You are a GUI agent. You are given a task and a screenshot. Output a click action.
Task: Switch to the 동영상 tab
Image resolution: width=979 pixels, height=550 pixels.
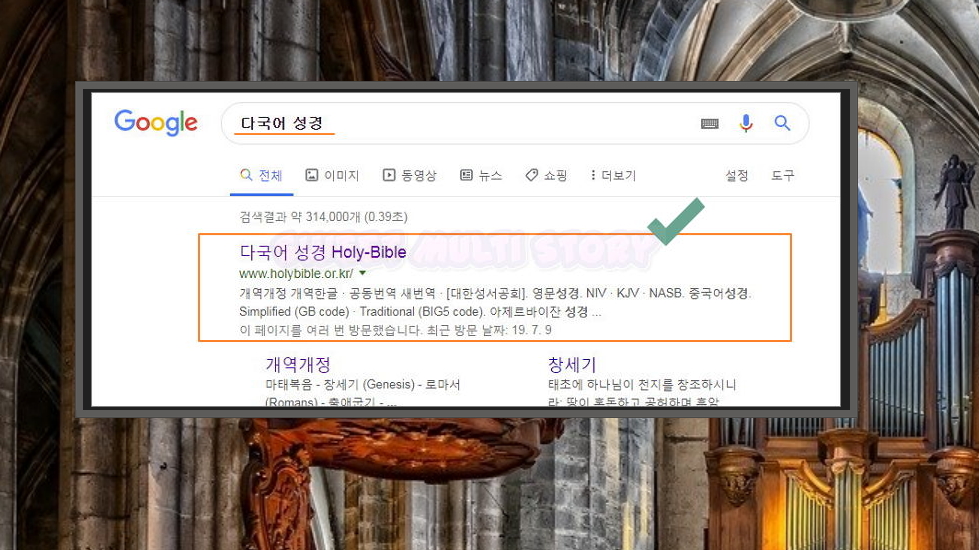[410, 175]
